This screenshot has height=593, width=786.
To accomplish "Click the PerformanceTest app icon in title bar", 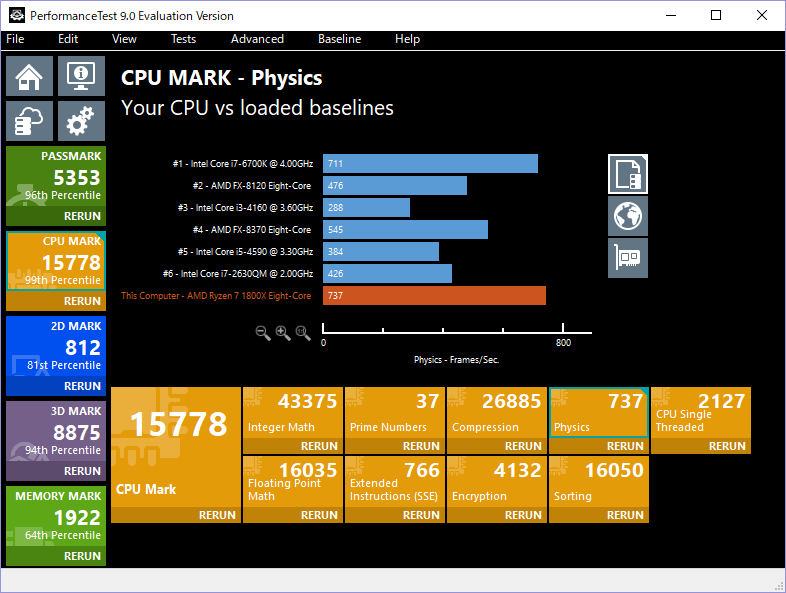I will coord(17,16).
